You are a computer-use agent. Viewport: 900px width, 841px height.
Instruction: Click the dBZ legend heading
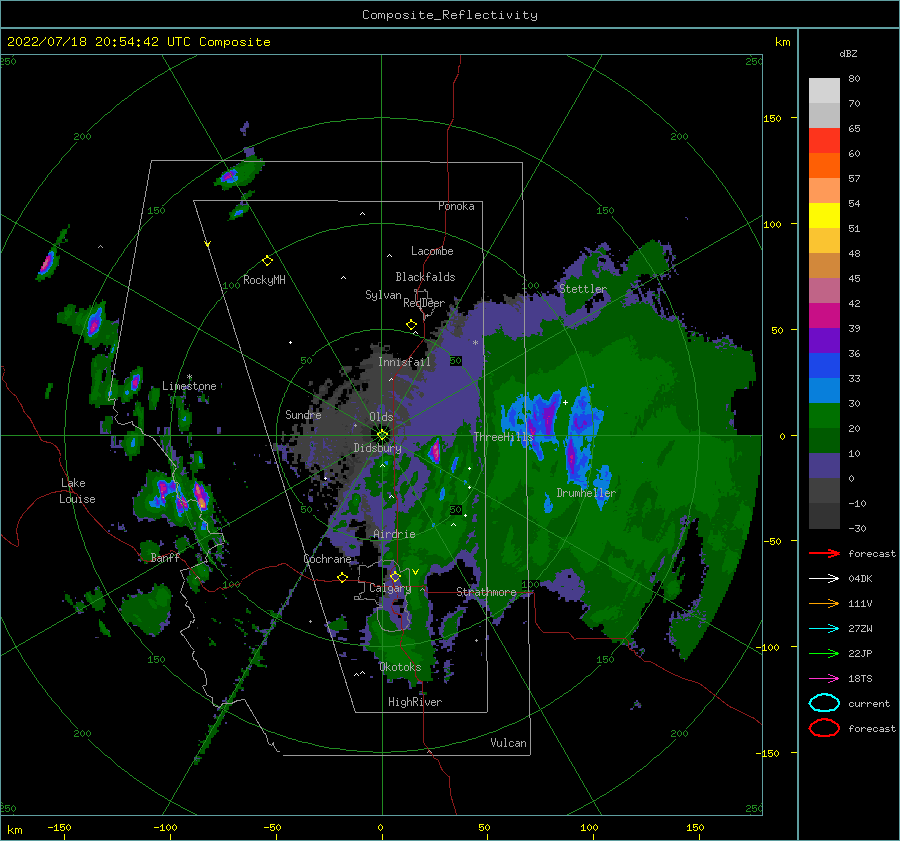tap(848, 53)
